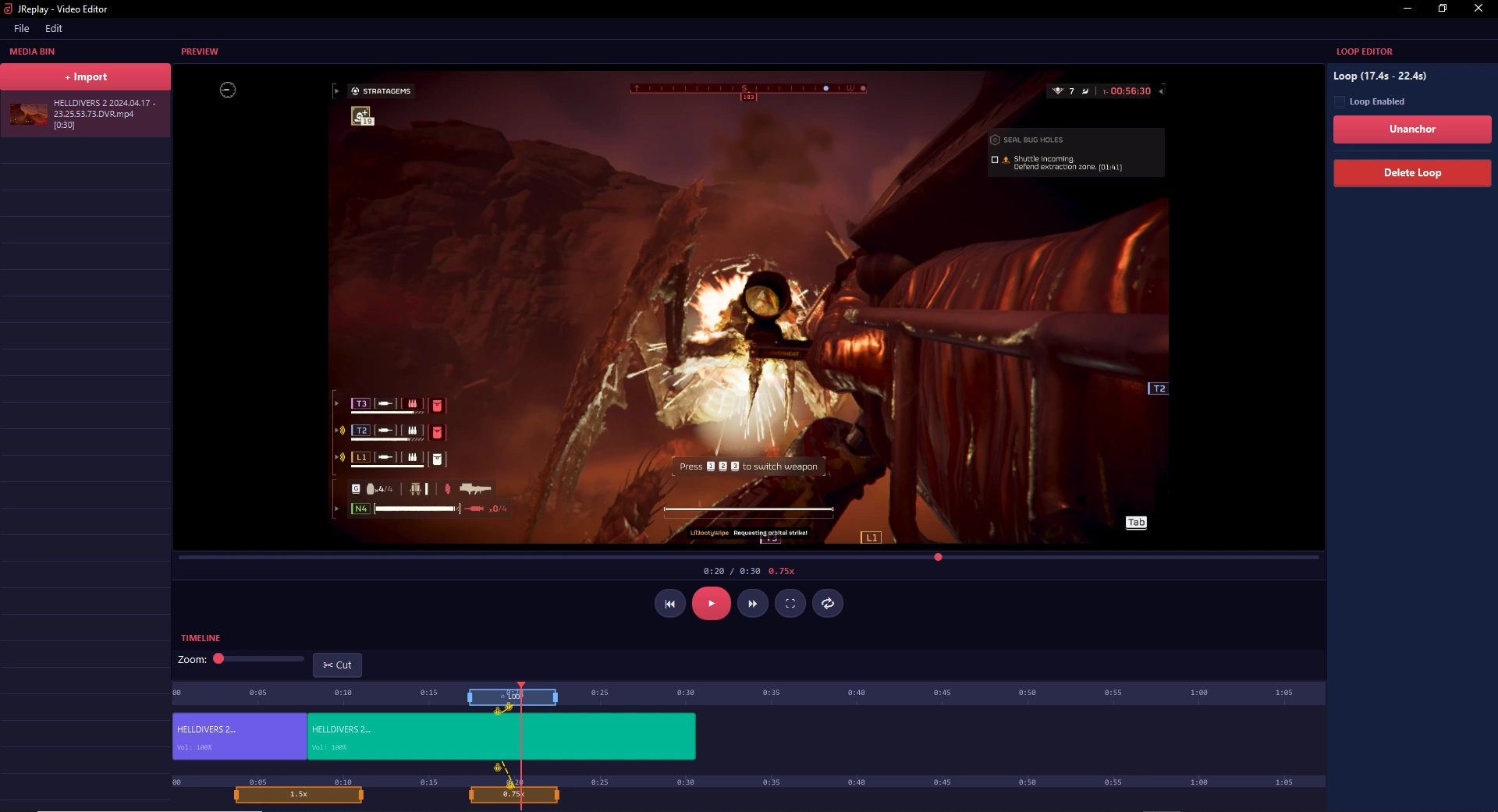Select the 1.5x speed segment
Image resolution: width=1498 pixels, height=812 pixels.
click(x=299, y=794)
